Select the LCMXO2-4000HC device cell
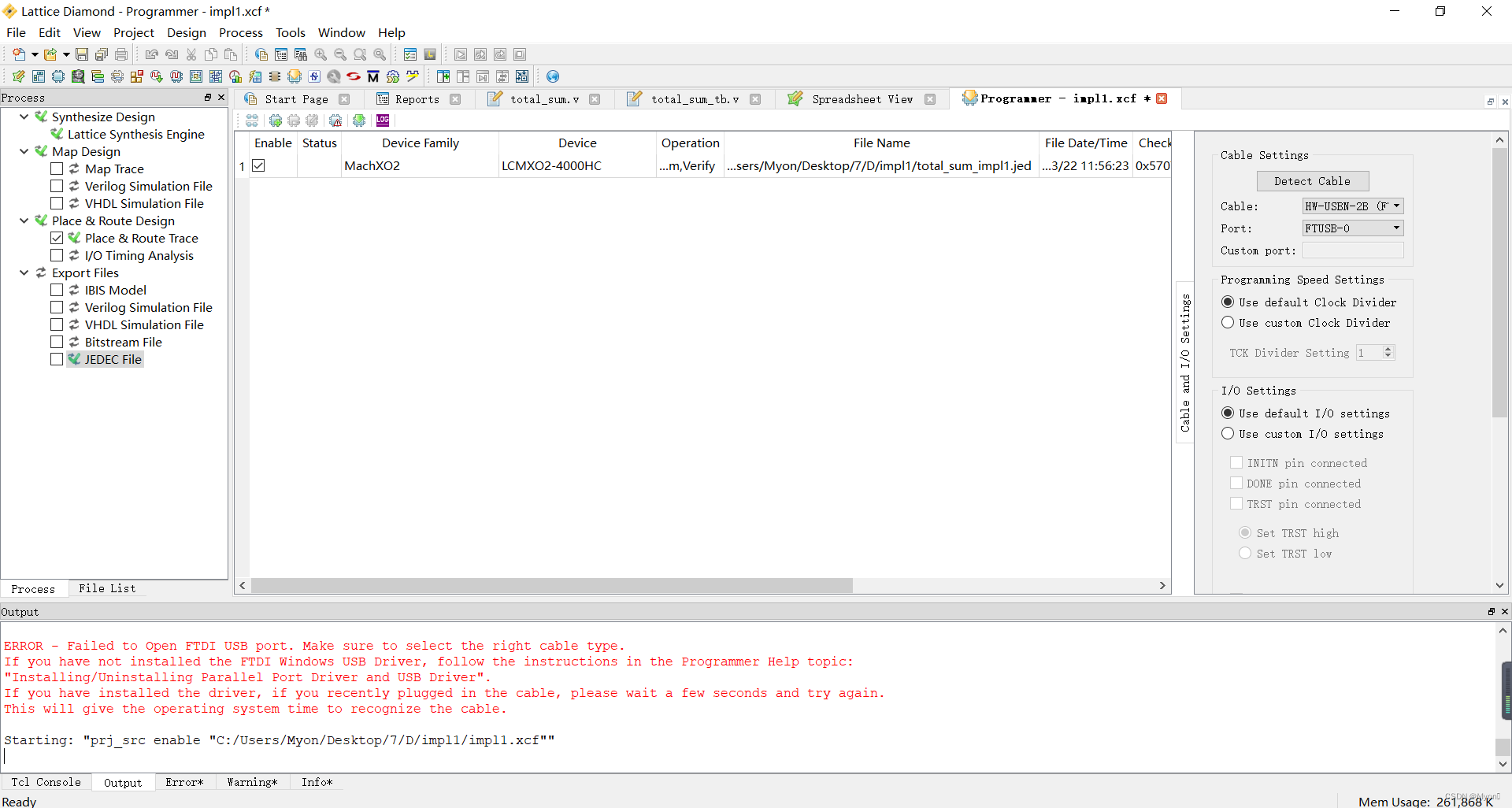 [577, 165]
